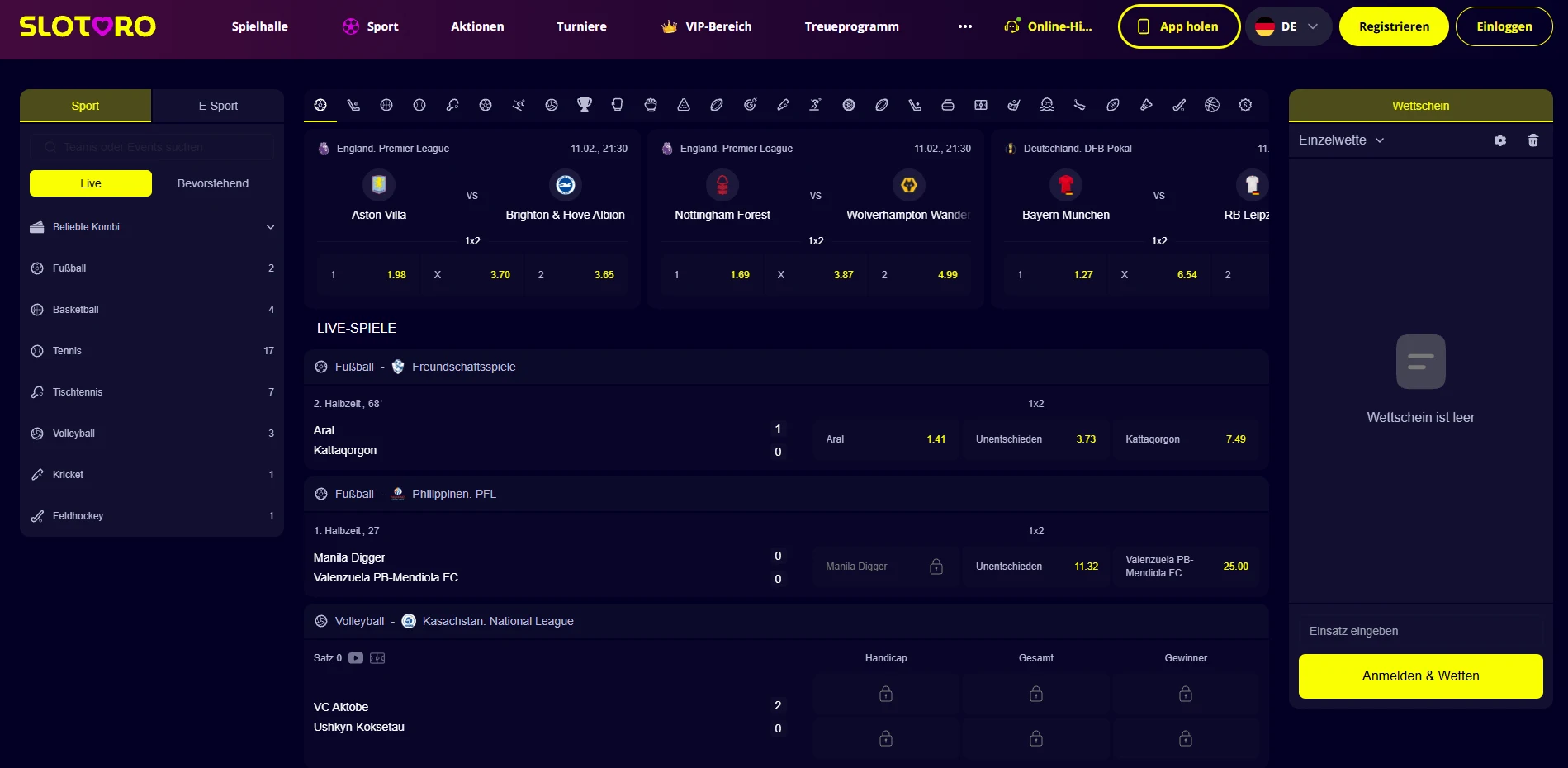Open the DE language selector
The height and width of the screenshot is (768, 1568).
tap(1287, 26)
